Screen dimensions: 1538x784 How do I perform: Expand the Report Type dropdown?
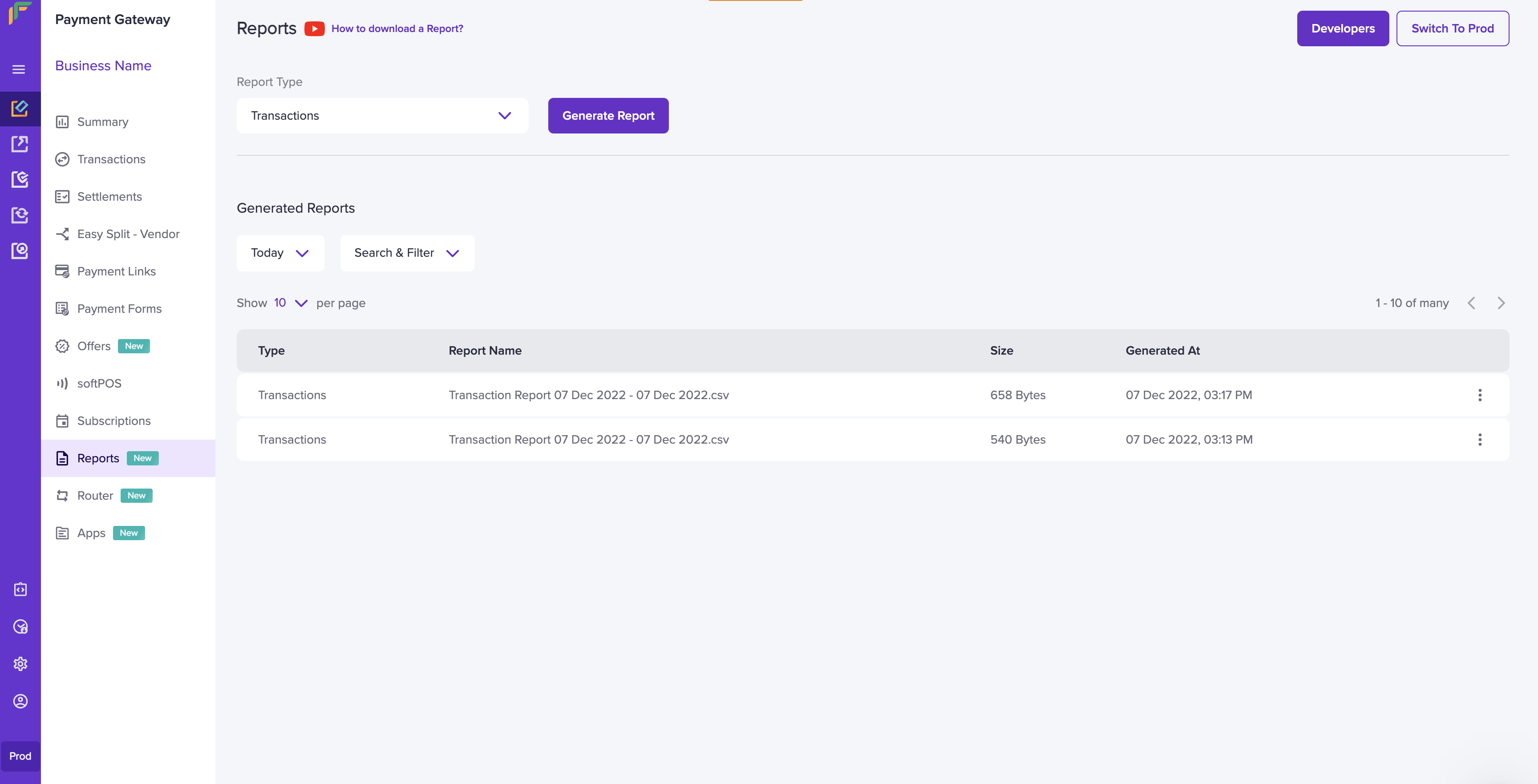pyautogui.click(x=382, y=115)
